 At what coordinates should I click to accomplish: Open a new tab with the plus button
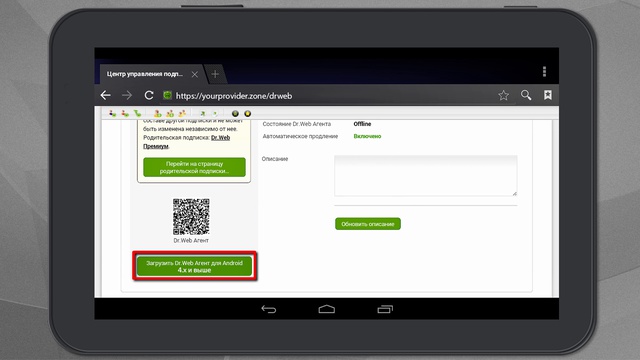[x=215, y=74]
